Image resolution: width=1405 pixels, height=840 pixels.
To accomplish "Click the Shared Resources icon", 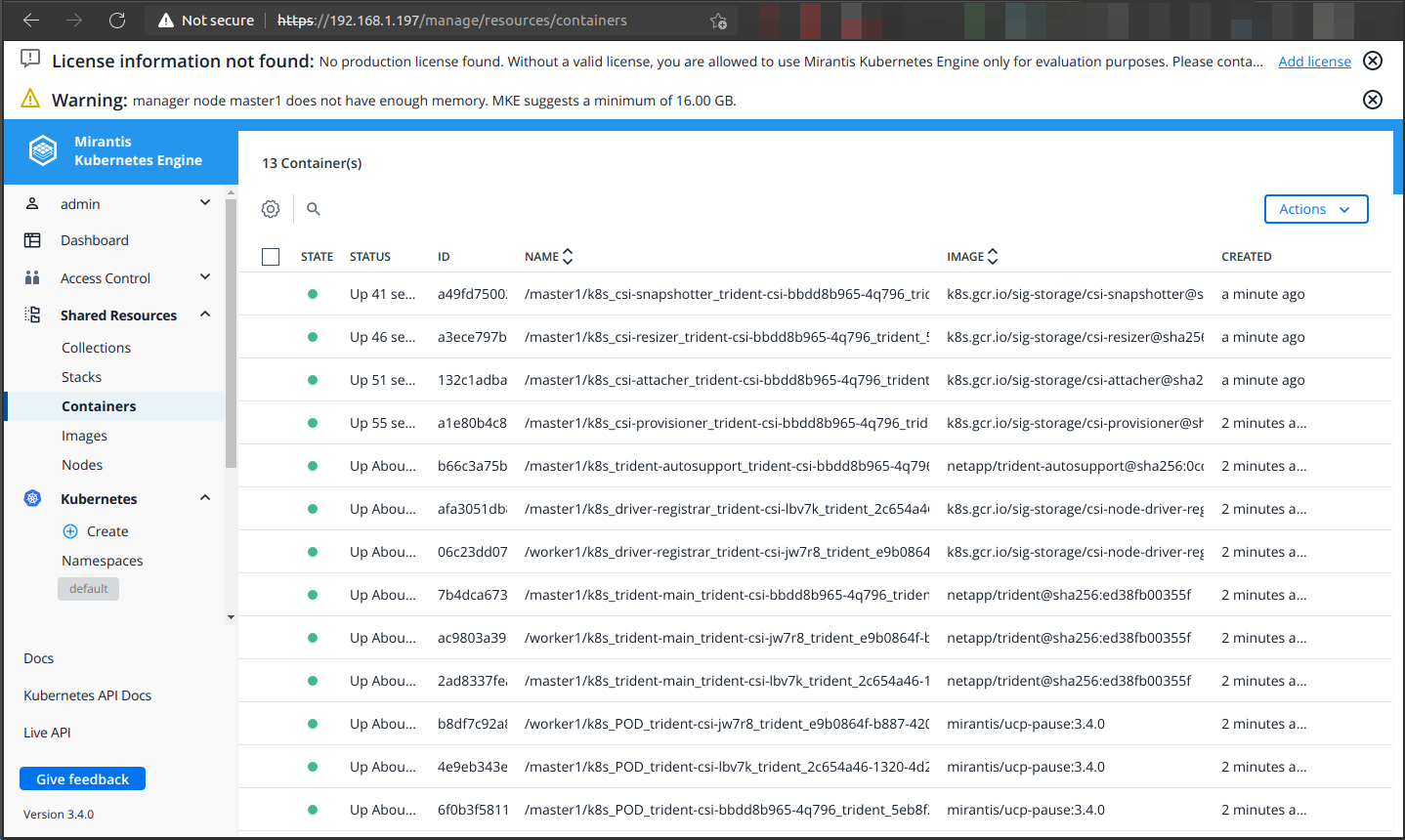I will (32, 315).
